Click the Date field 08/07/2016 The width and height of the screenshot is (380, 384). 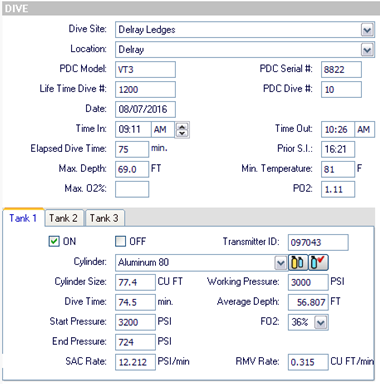click(145, 109)
